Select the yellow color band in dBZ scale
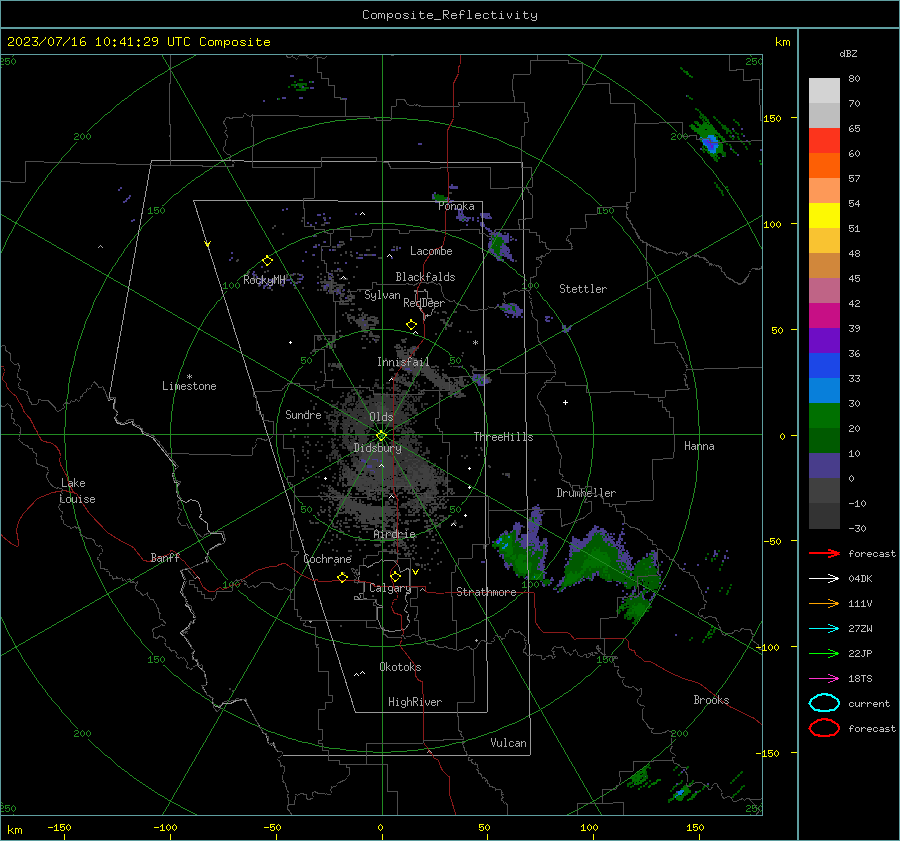The width and height of the screenshot is (900, 841). pyautogui.click(x=824, y=216)
